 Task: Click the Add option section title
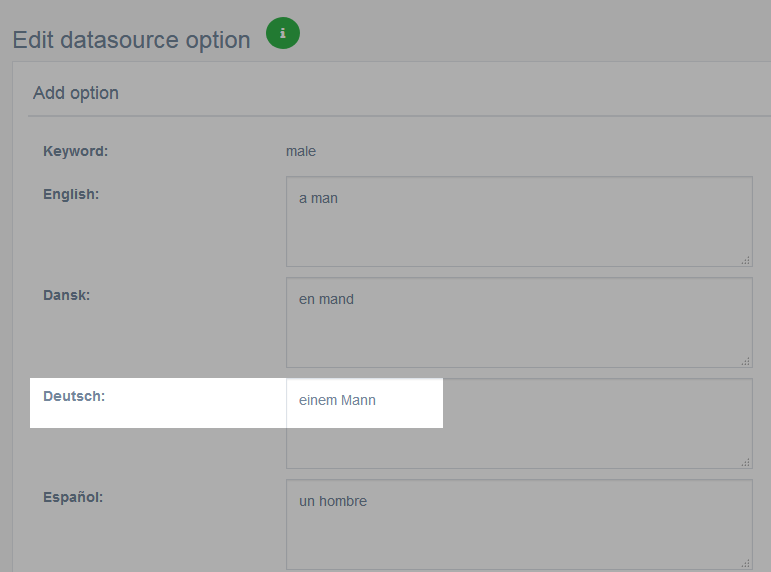(76, 93)
